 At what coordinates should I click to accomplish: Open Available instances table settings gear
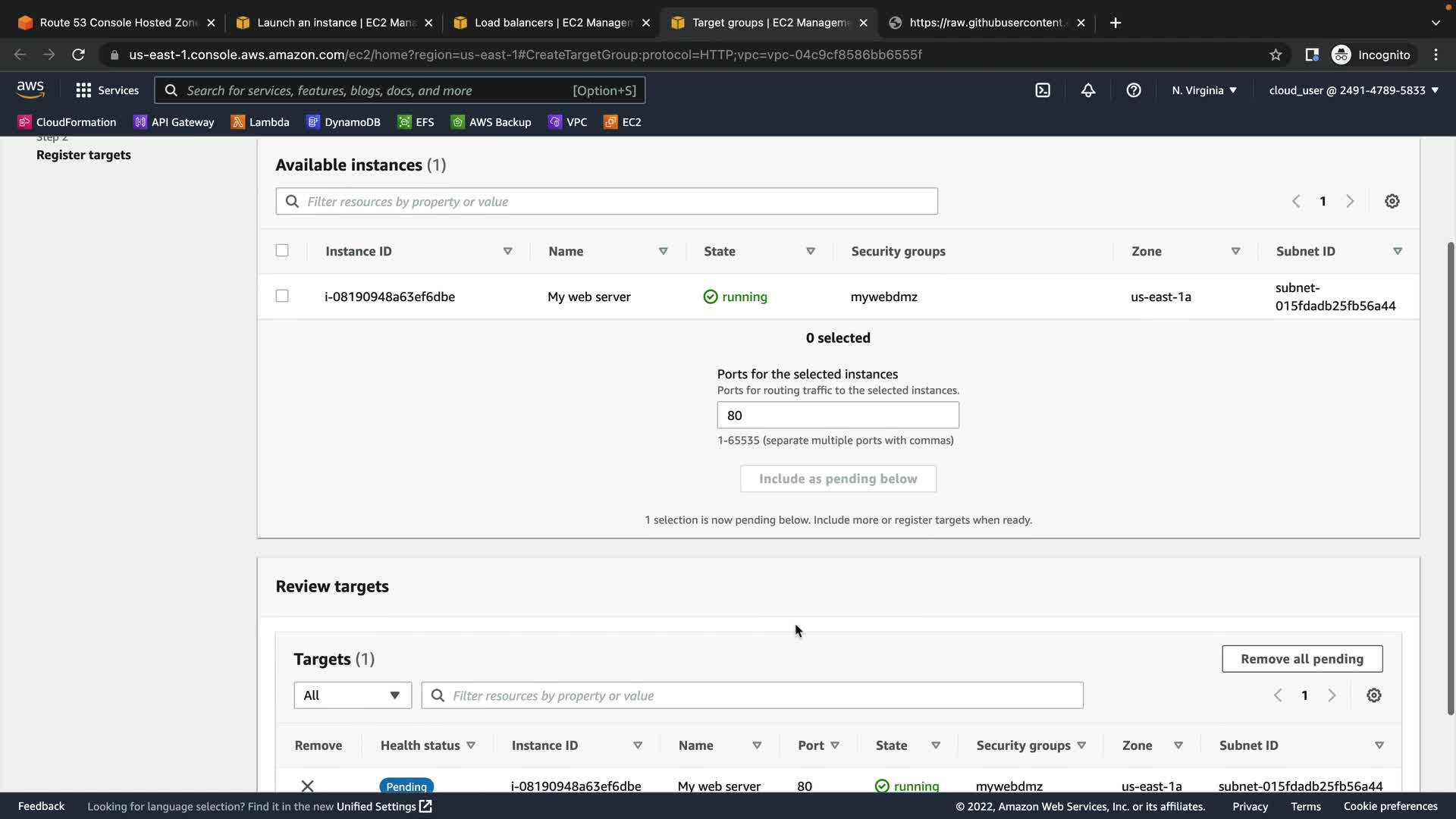tap(1392, 201)
